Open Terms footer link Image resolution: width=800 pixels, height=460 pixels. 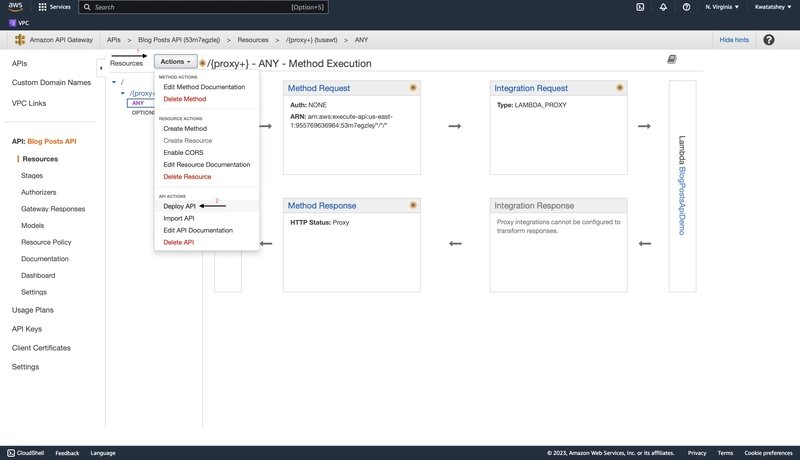coord(725,453)
